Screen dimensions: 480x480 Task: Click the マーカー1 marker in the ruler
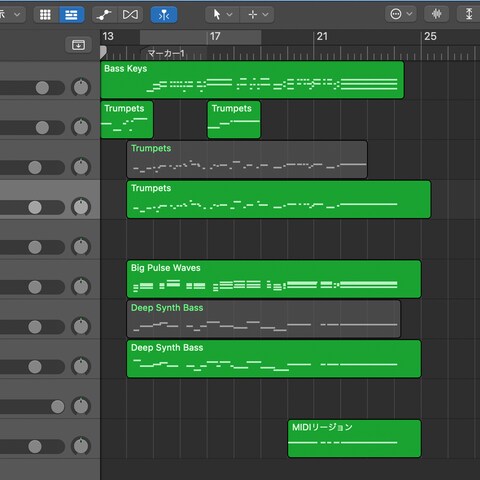click(166, 53)
